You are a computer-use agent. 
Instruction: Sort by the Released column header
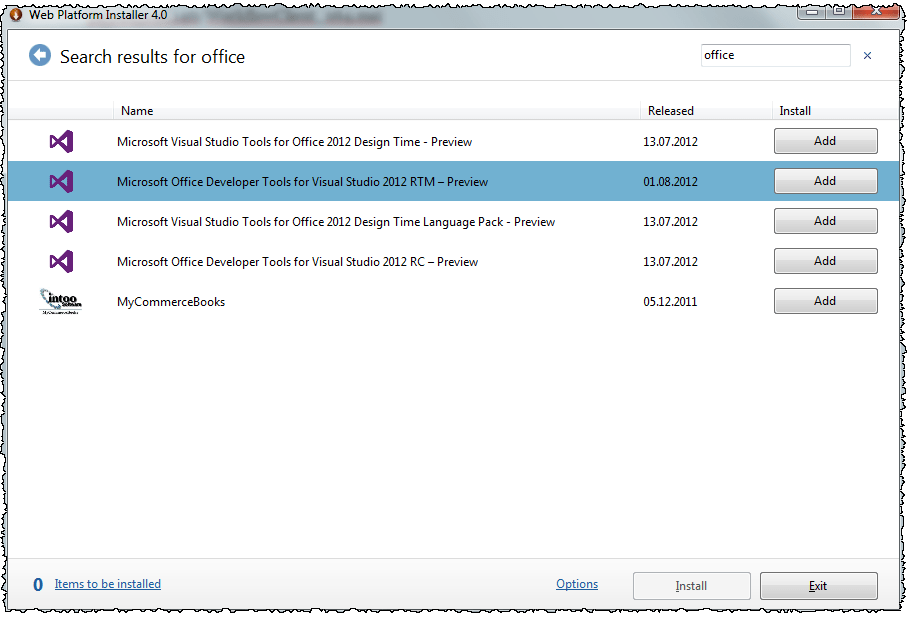[705, 111]
